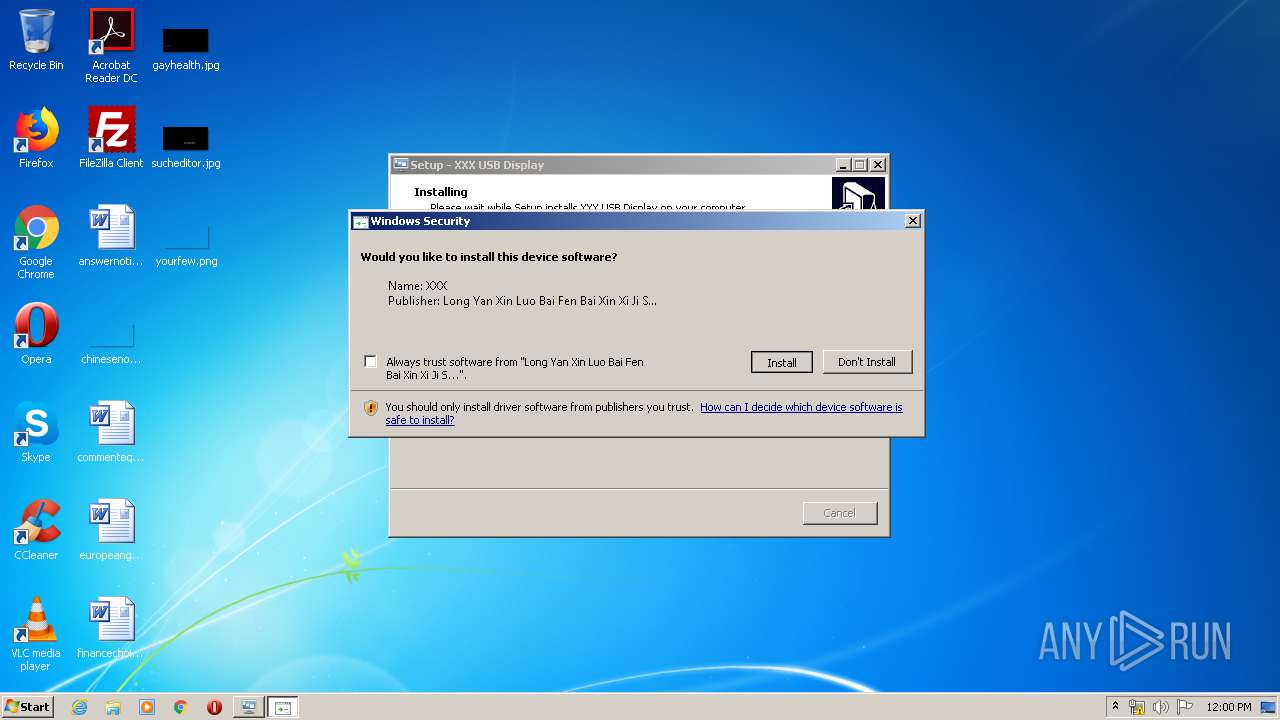Viewport: 1280px width, 720px height.
Task: Click the 12:00 PM clock
Action: (x=1228, y=707)
